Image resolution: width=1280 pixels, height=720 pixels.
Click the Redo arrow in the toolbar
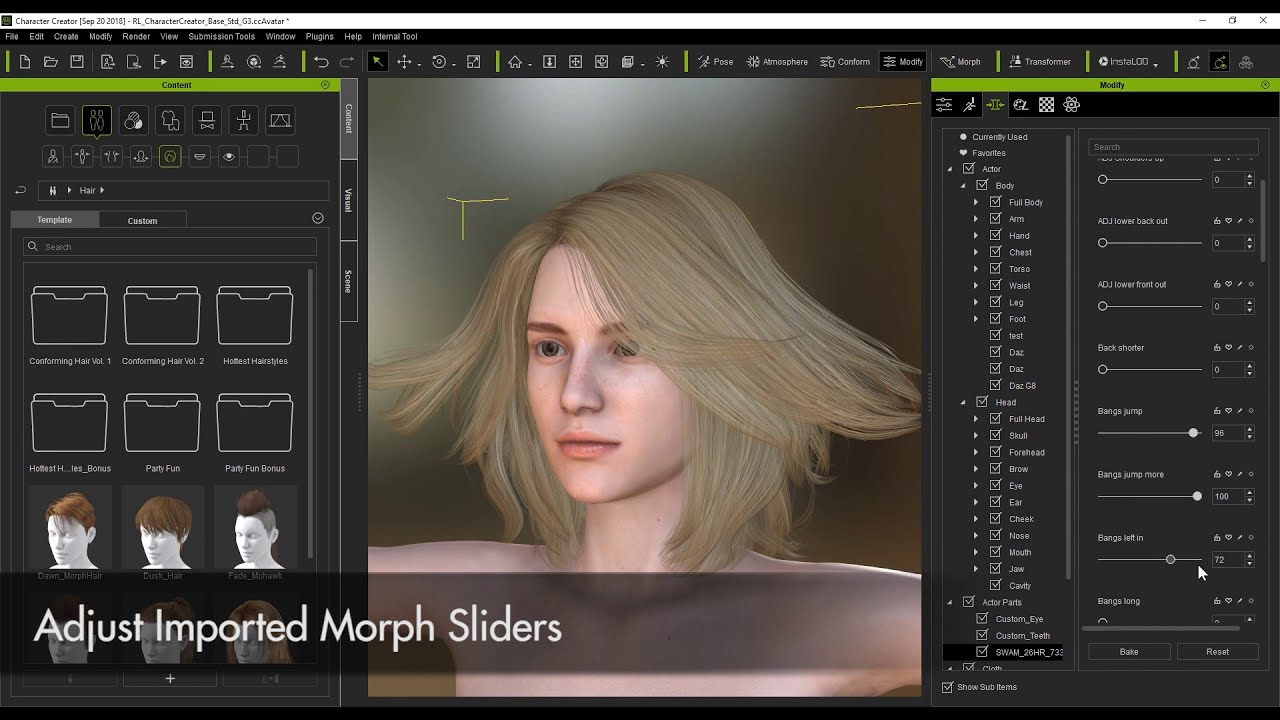point(347,62)
